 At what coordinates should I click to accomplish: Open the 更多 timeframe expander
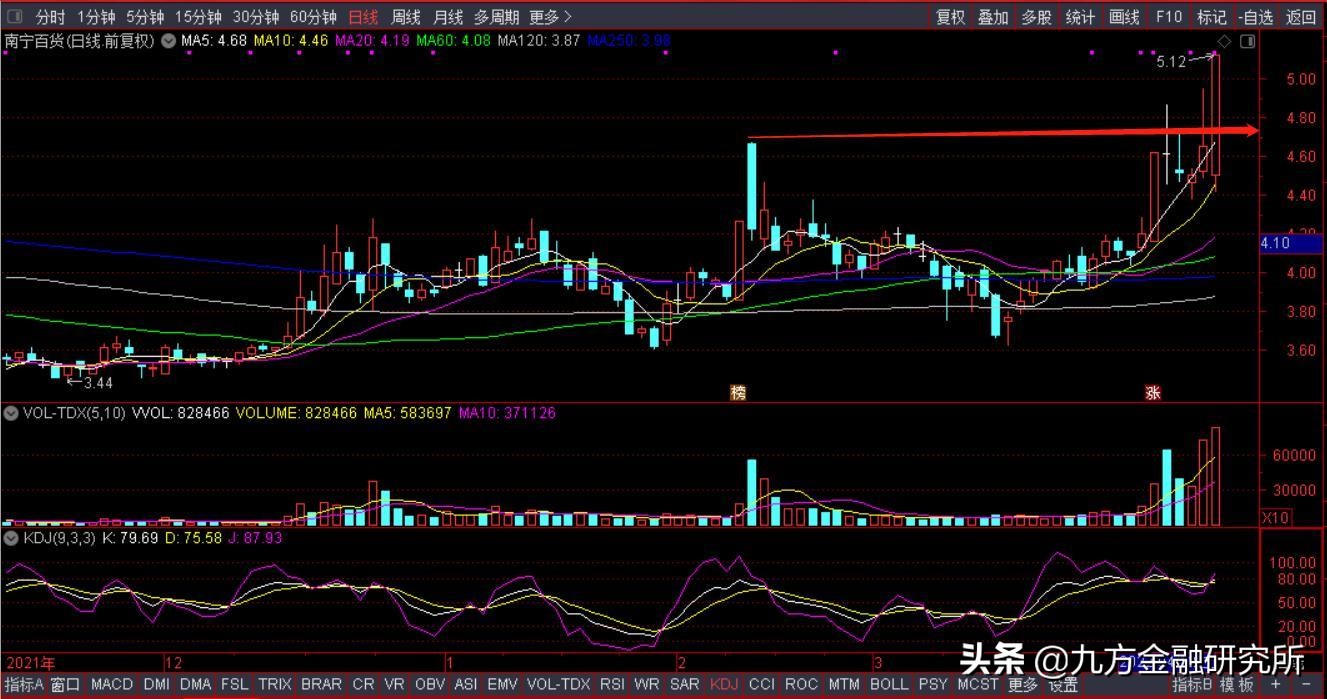point(550,17)
